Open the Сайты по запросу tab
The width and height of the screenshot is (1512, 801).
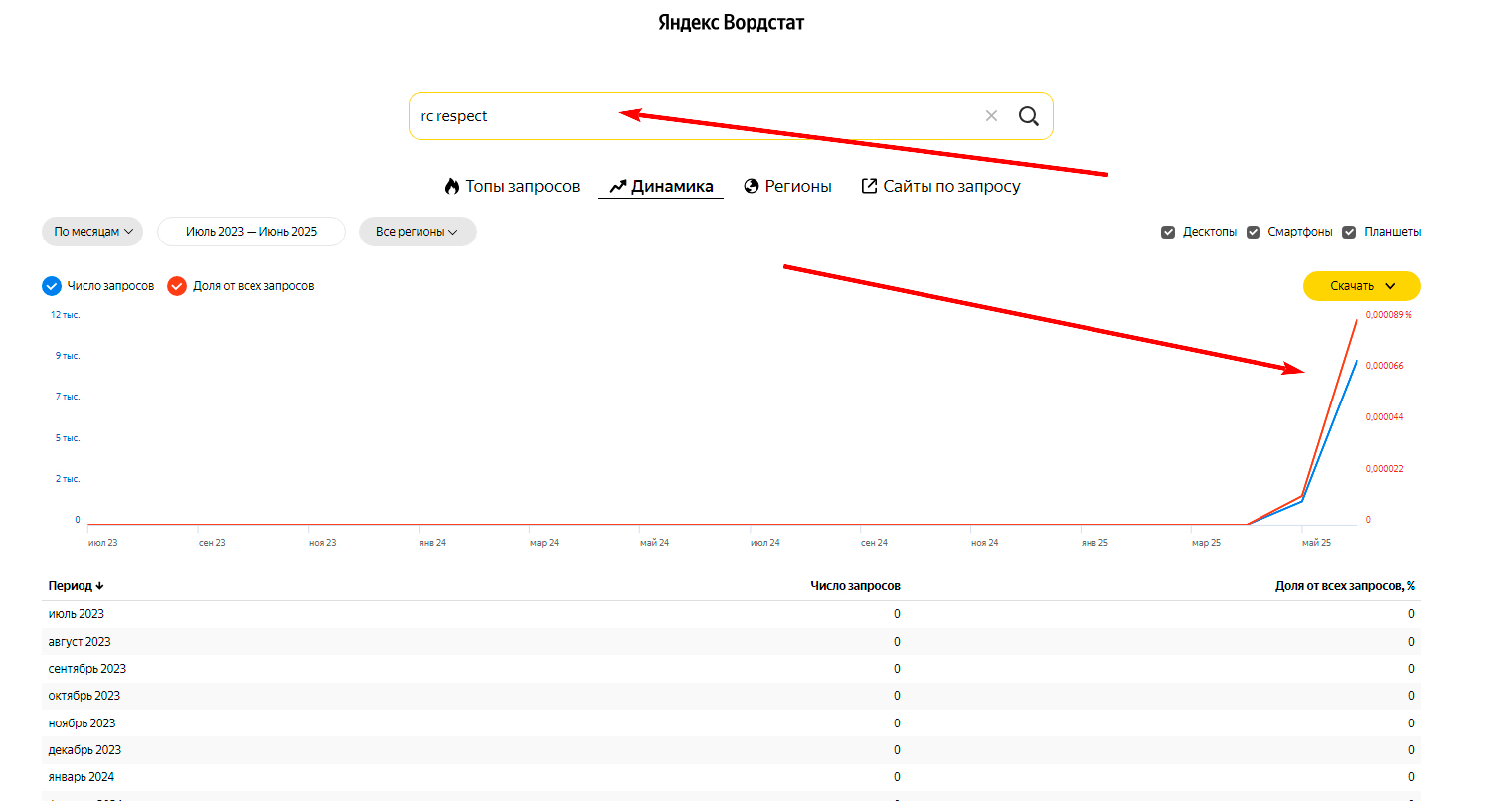[x=951, y=186]
